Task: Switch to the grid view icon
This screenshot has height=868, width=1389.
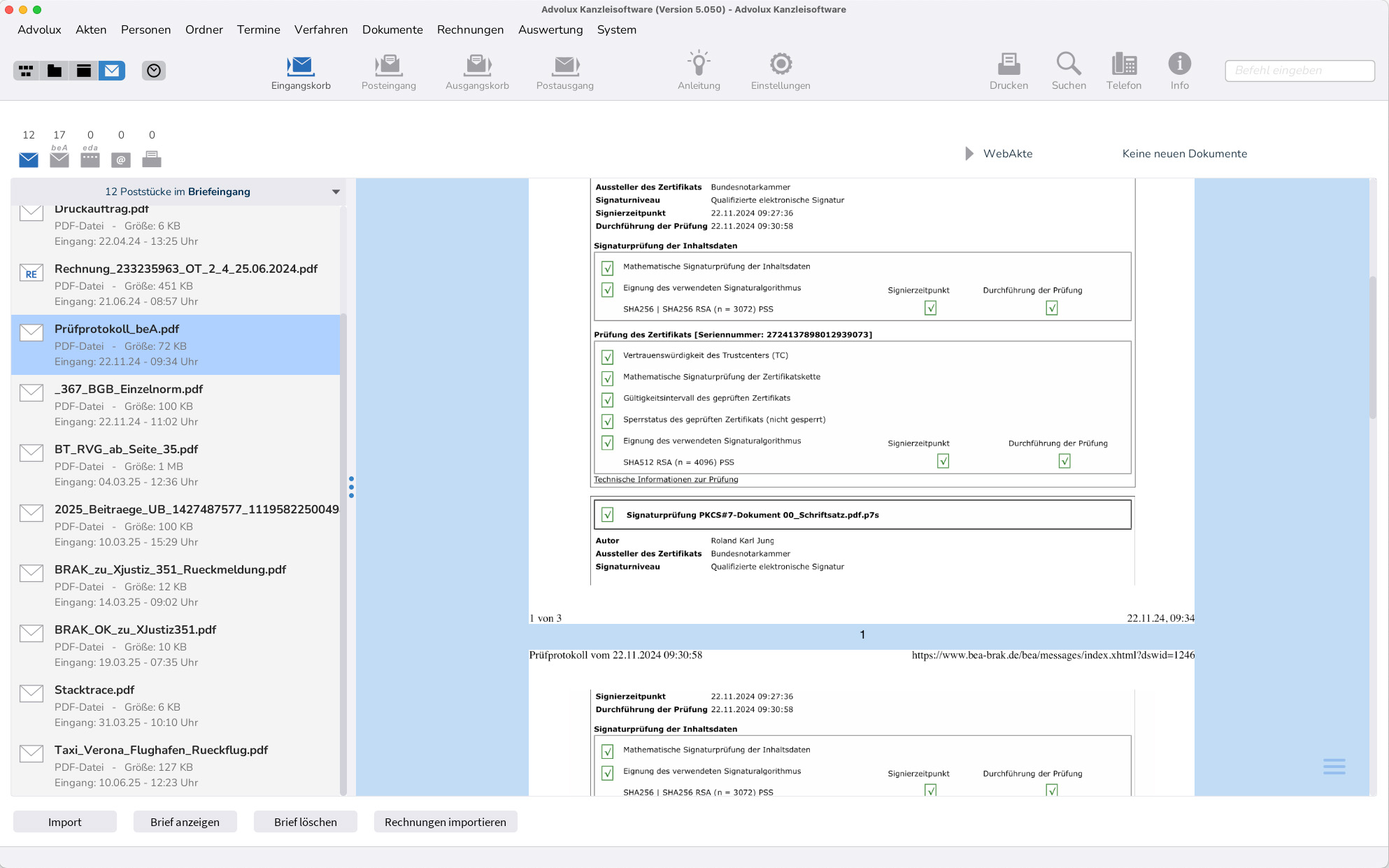Action: [27, 71]
